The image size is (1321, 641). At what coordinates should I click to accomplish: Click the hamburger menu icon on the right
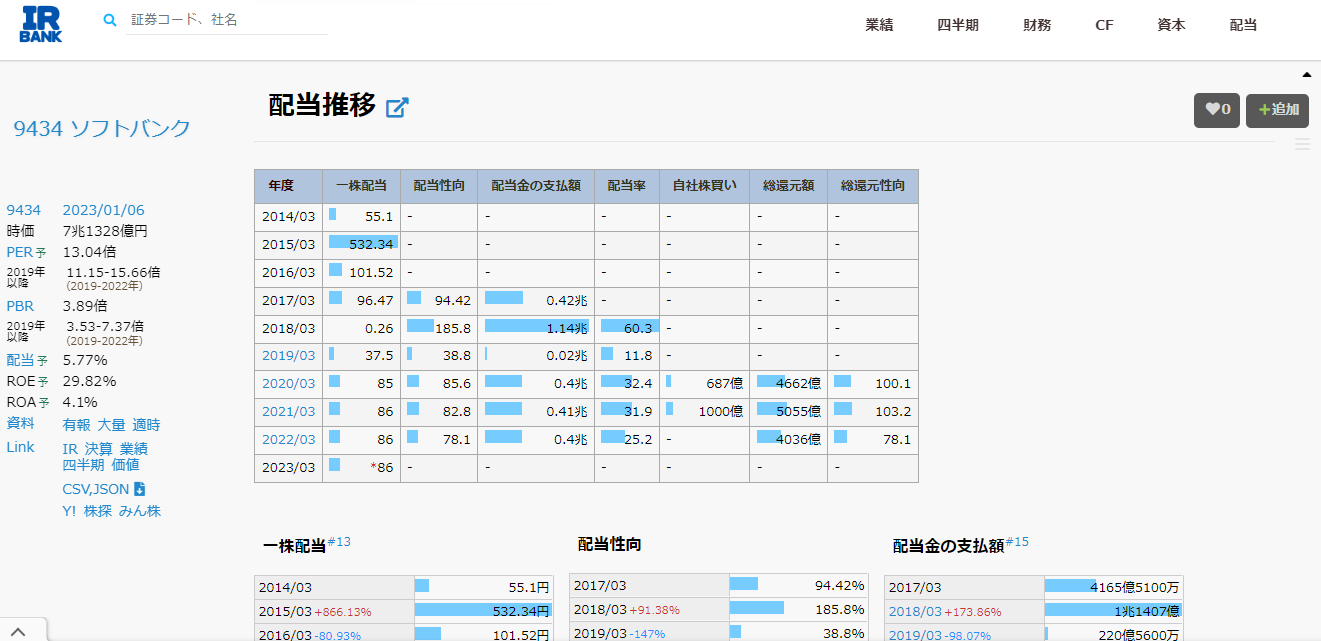coord(1302,144)
